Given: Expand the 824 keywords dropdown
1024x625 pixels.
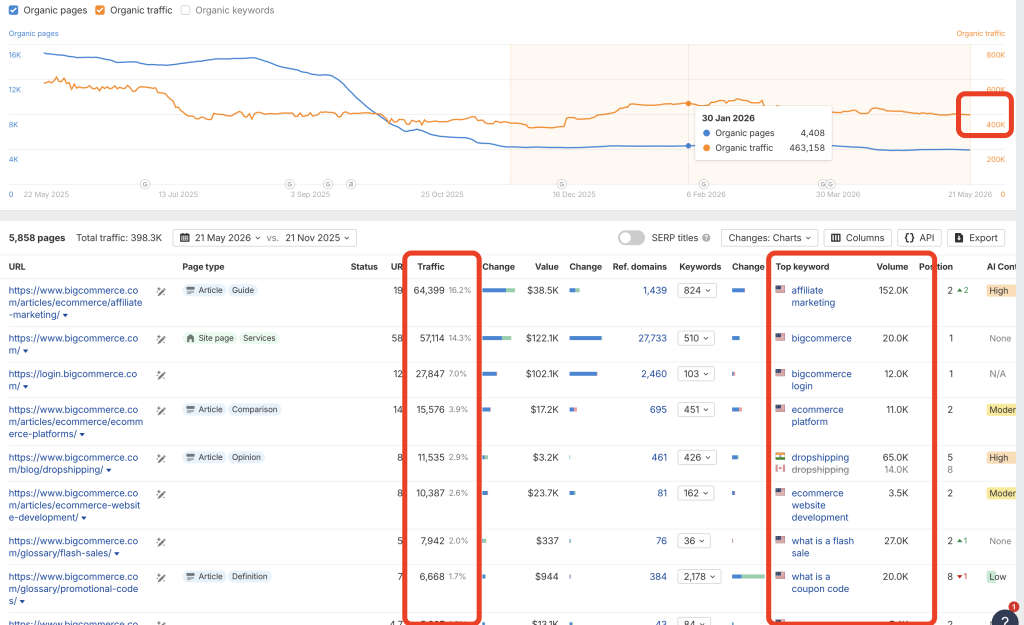Looking at the screenshot, I should coord(696,290).
